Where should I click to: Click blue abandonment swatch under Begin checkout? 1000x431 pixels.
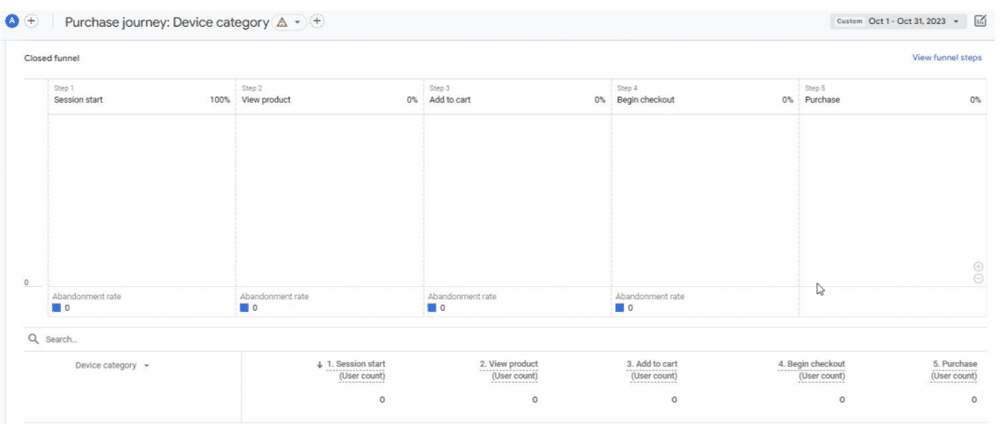620,308
